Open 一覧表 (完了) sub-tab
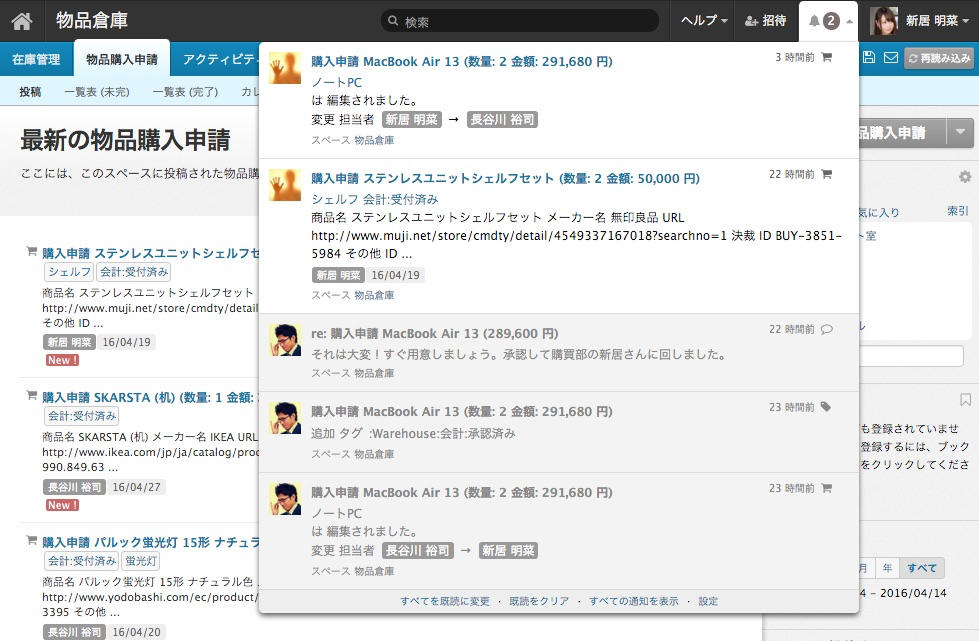Viewport: 979px width, 641px height. [185, 92]
